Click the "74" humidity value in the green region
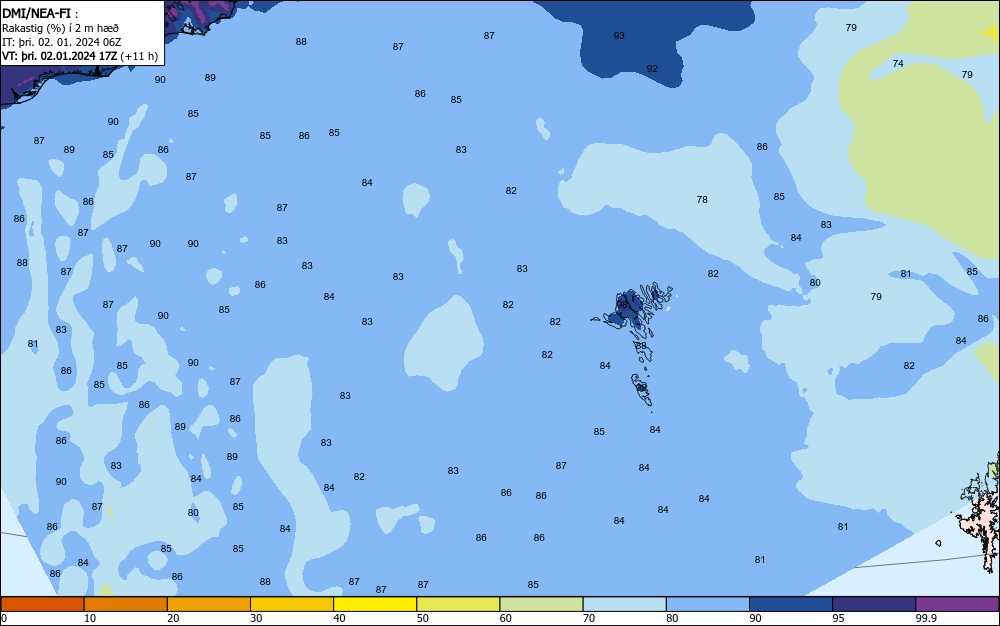Image resolution: width=1000 pixels, height=626 pixels. tap(898, 64)
